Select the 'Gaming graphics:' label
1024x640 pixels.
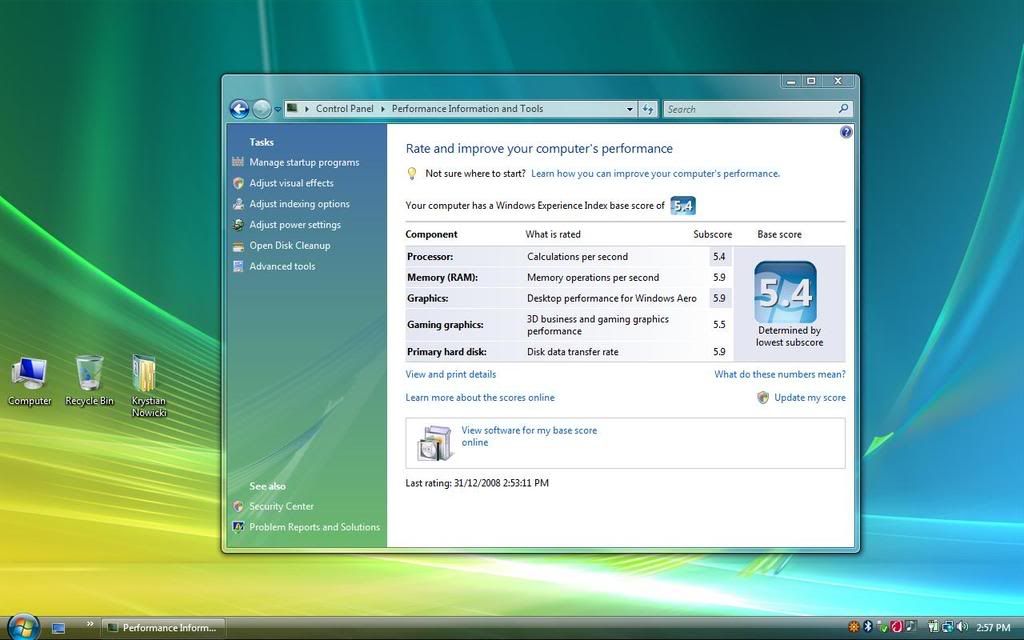(x=445, y=325)
